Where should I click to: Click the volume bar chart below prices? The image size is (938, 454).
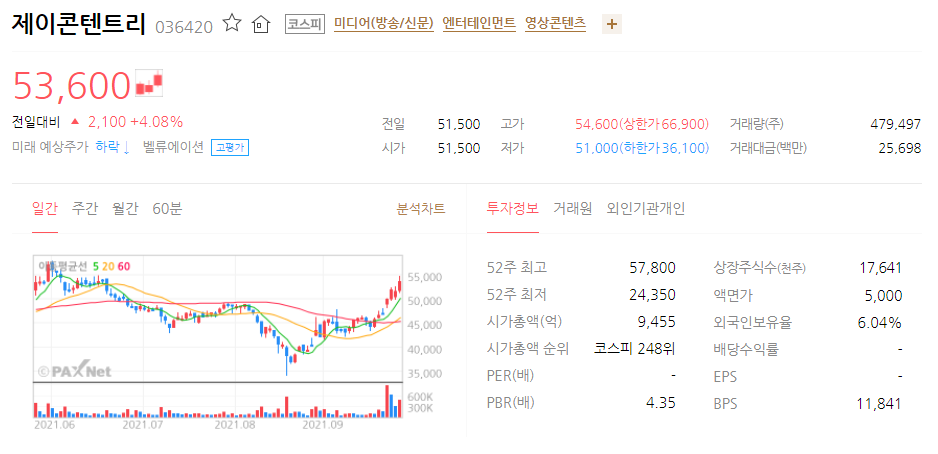pos(218,400)
